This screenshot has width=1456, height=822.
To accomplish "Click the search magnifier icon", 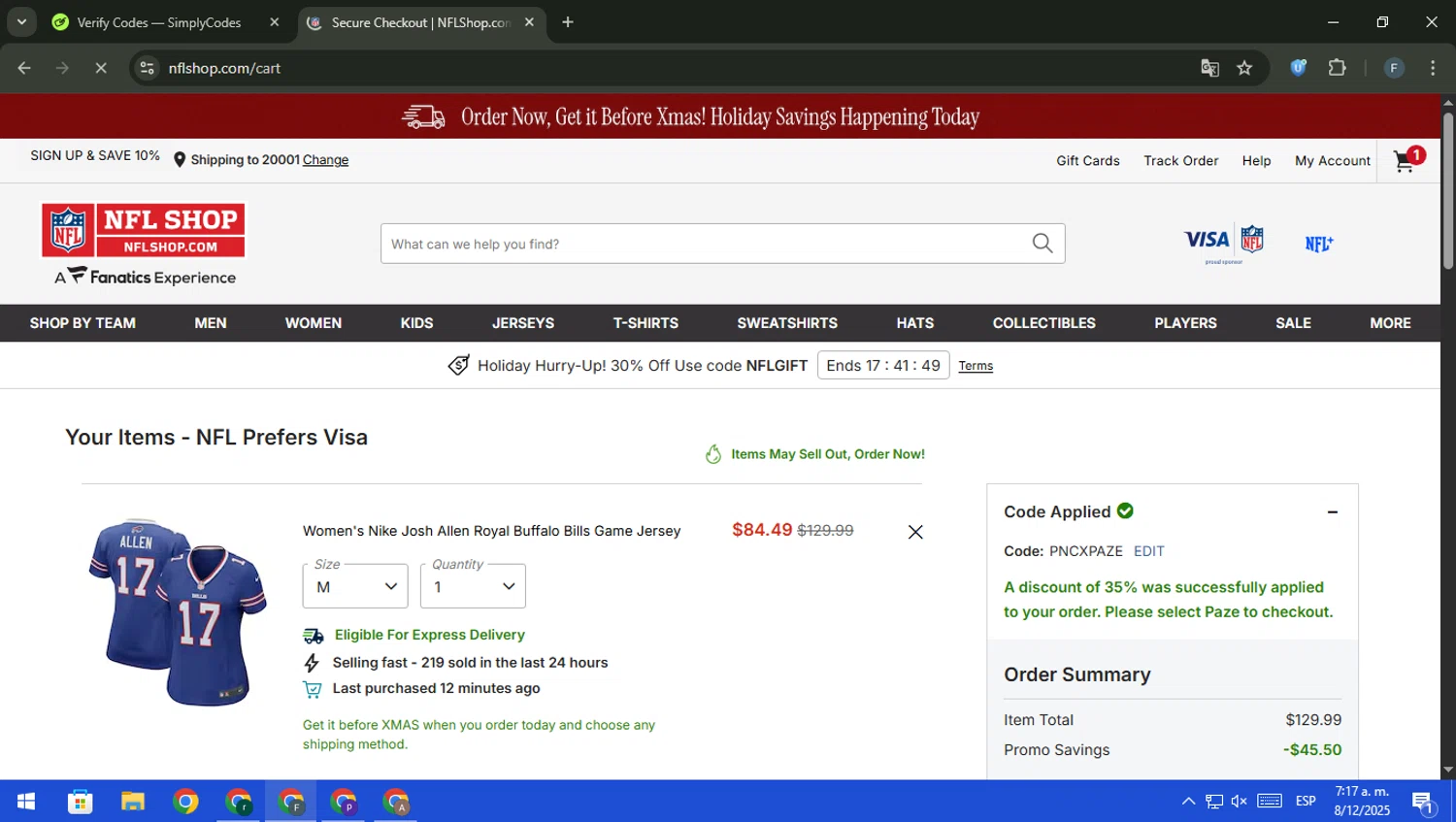I will [x=1042, y=244].
